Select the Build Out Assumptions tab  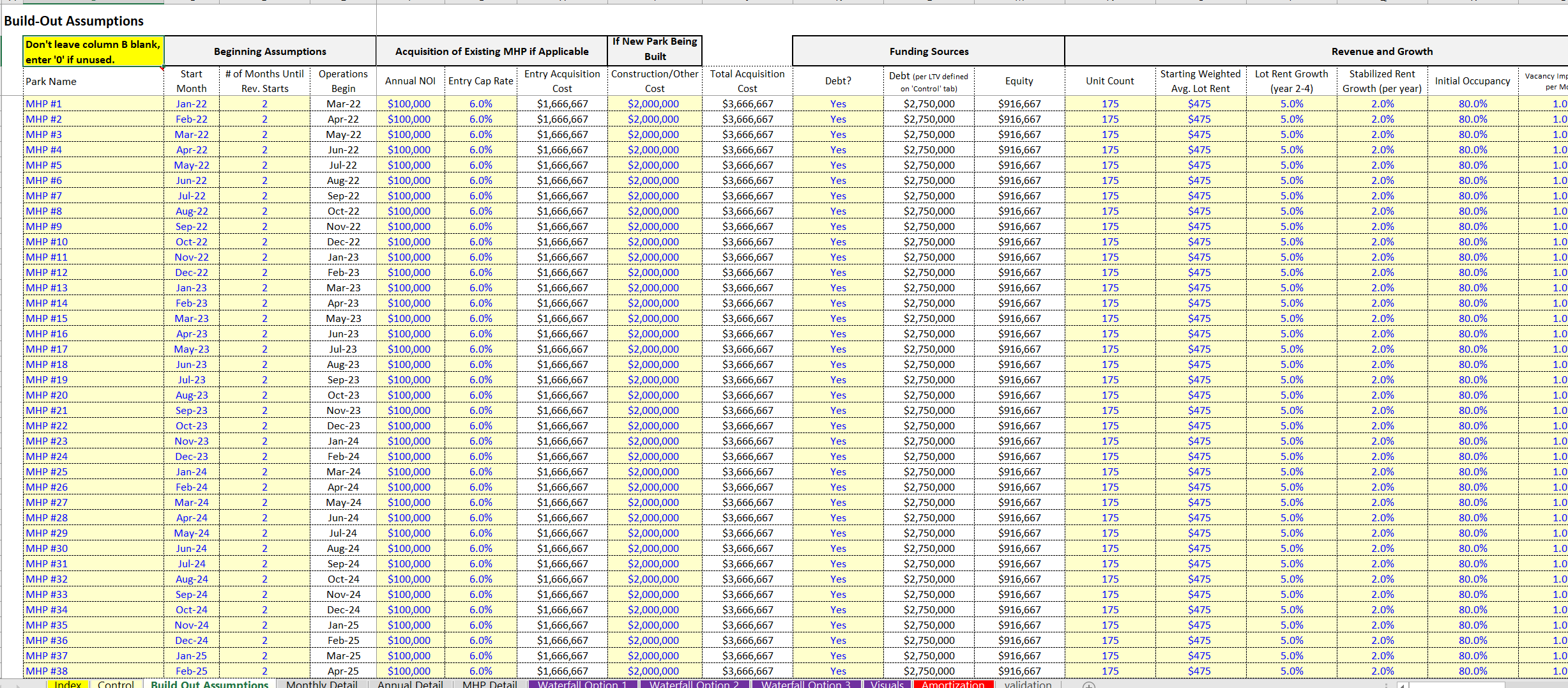[209, 684]
